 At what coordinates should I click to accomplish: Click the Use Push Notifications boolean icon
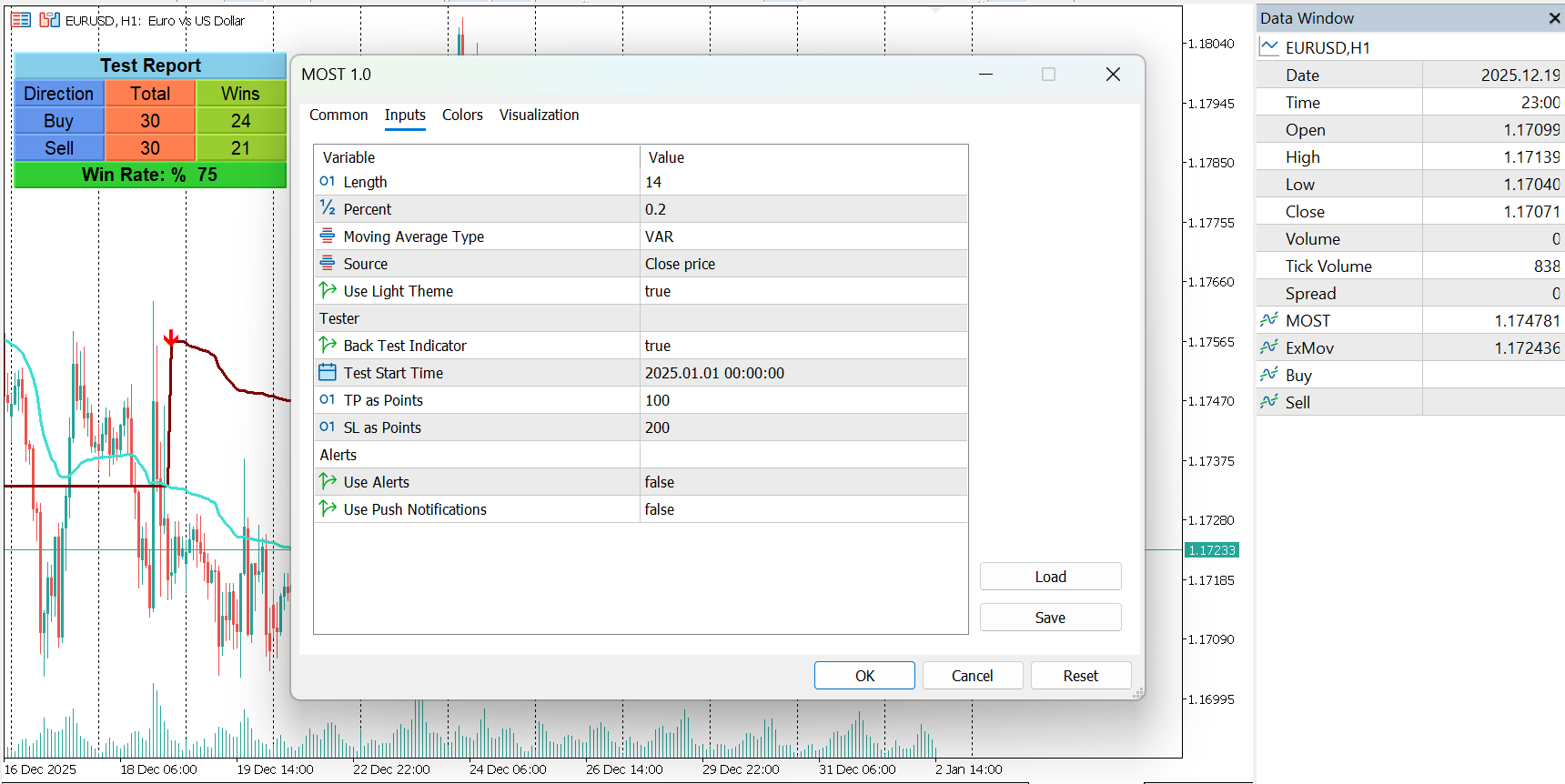328,508
